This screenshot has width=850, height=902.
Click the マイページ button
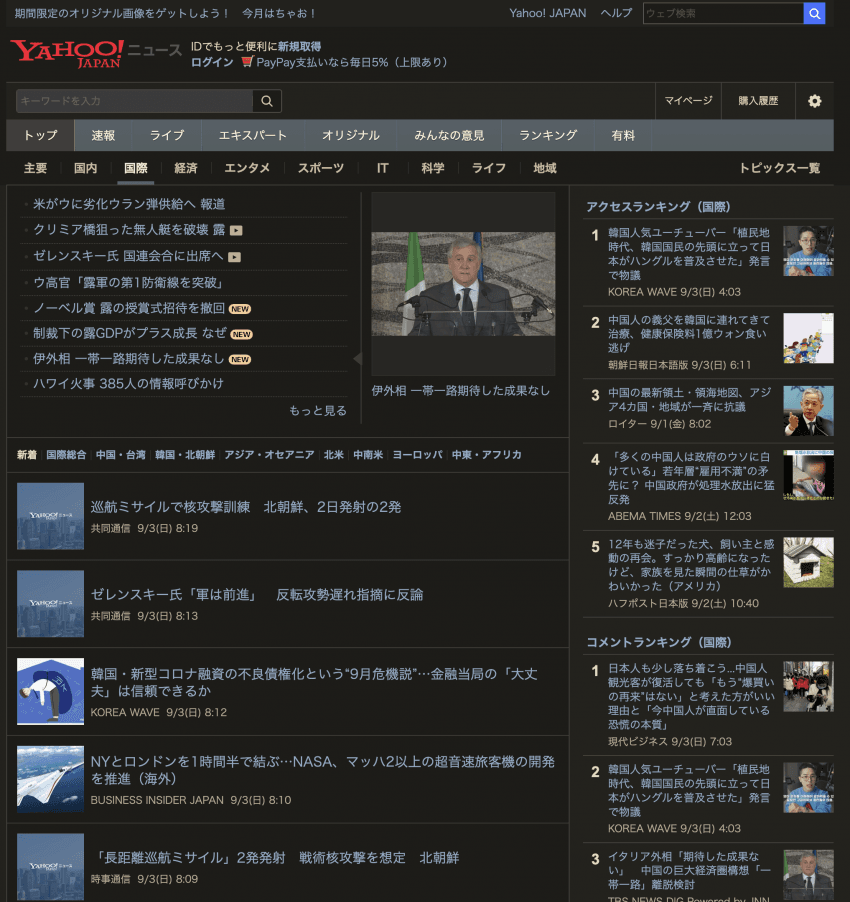pyautogui.click(x=688, y=101)
